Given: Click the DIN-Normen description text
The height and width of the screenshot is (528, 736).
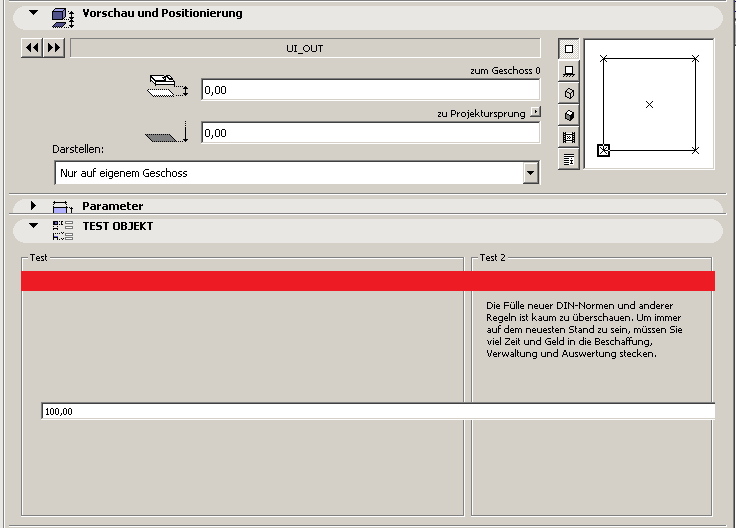Looking at the screenshot, I should click(x=584, y=329).
